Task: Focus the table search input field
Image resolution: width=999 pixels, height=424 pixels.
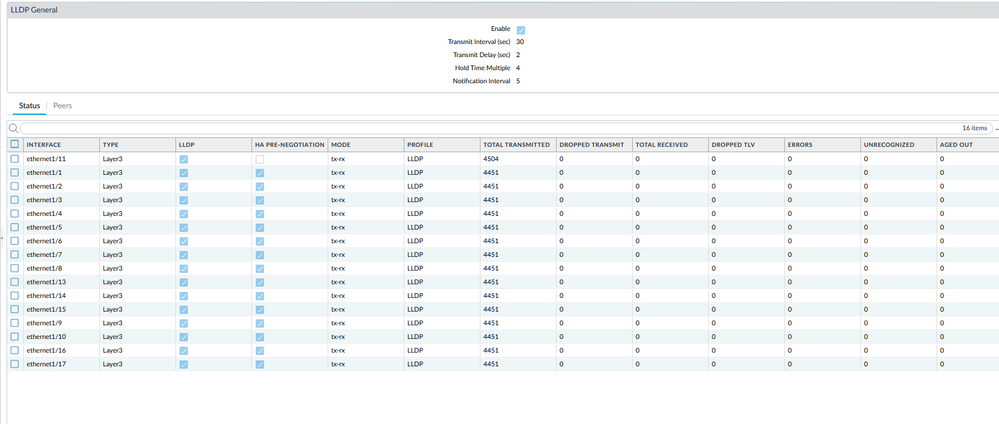Action: [x=480, y=128]
